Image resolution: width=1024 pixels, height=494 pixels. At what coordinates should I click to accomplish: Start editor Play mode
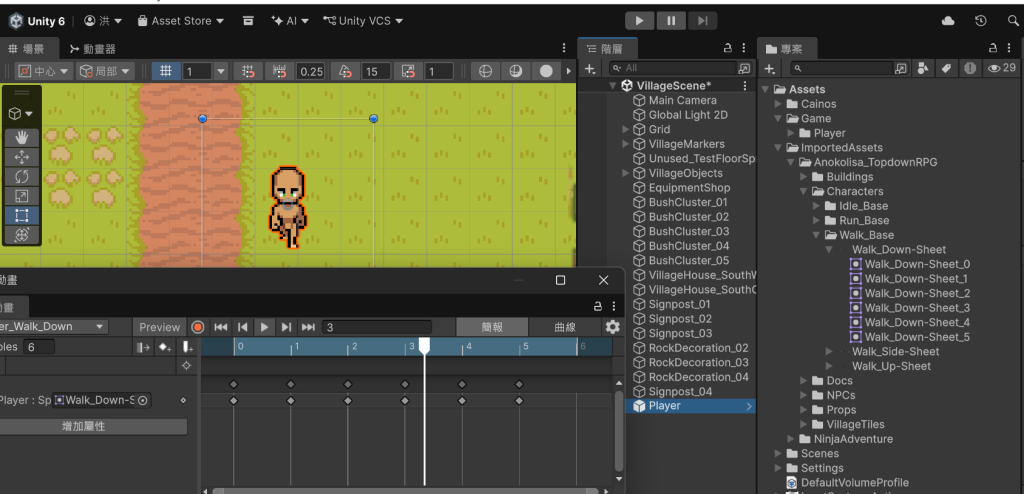pos(639,21)
